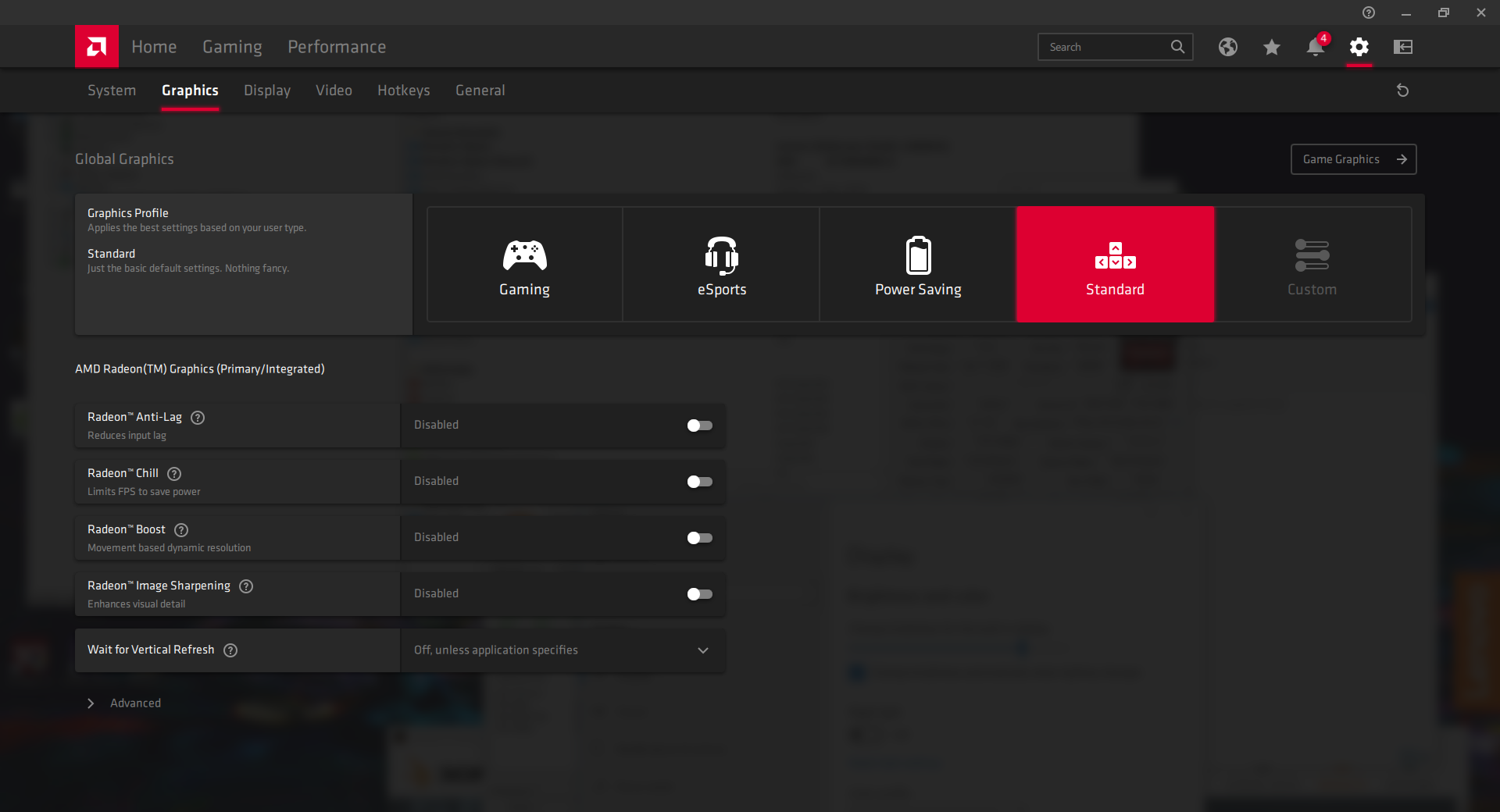The width and height of the screenshot is (1500, 812).
Task: Click the AMD logo icon
Action: [x=97, y=47]
